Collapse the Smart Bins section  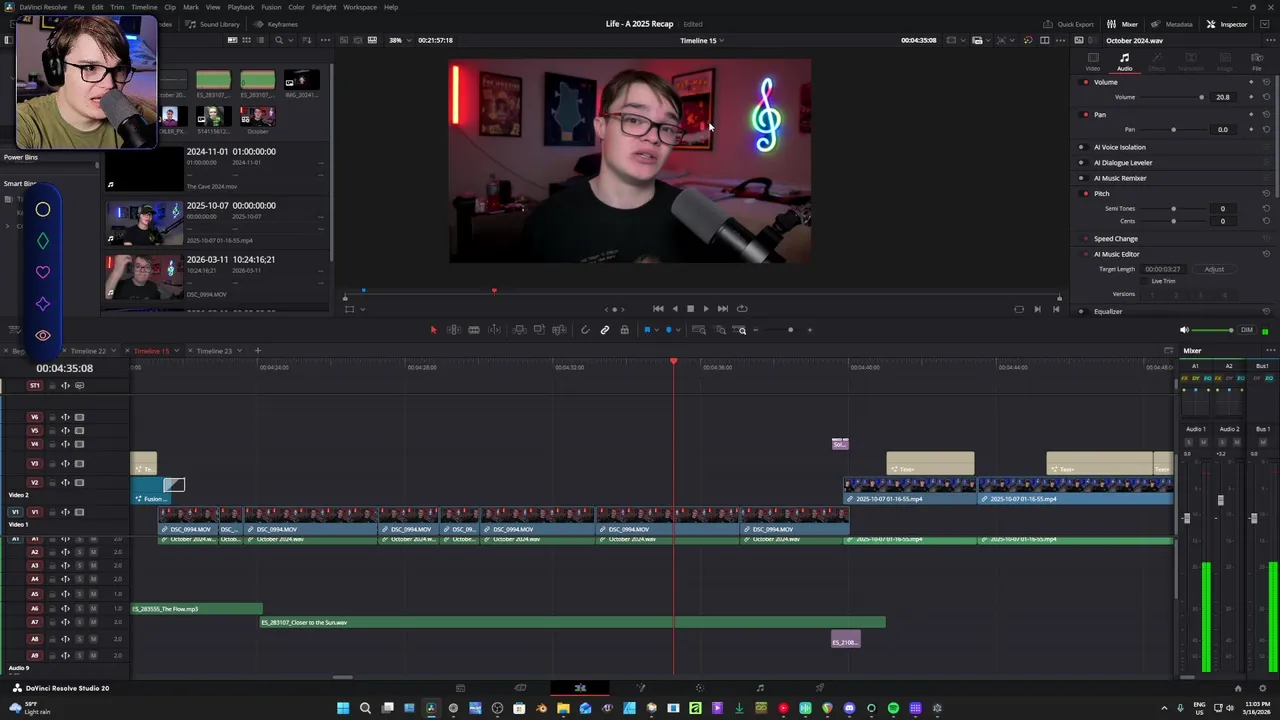(x=19, y=183)
